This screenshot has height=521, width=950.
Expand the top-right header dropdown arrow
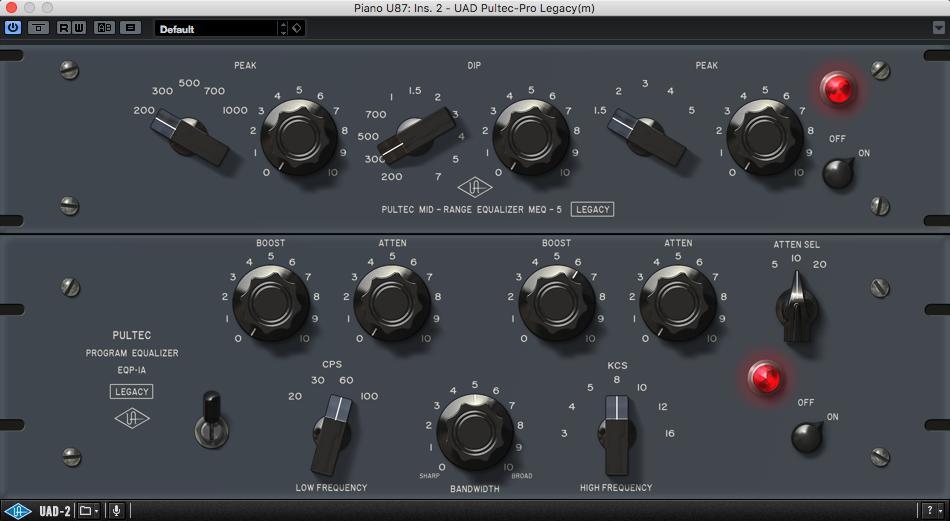click(938, 28)
